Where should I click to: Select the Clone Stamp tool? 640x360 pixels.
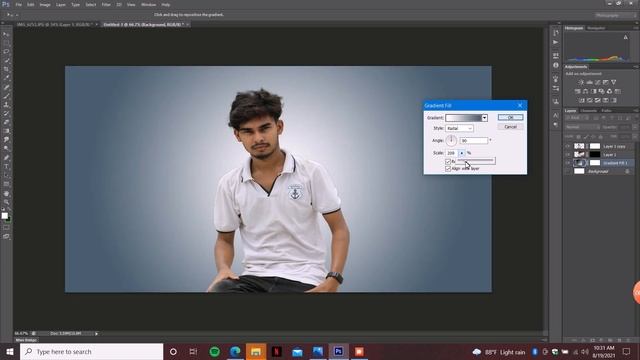click(6, 105)
